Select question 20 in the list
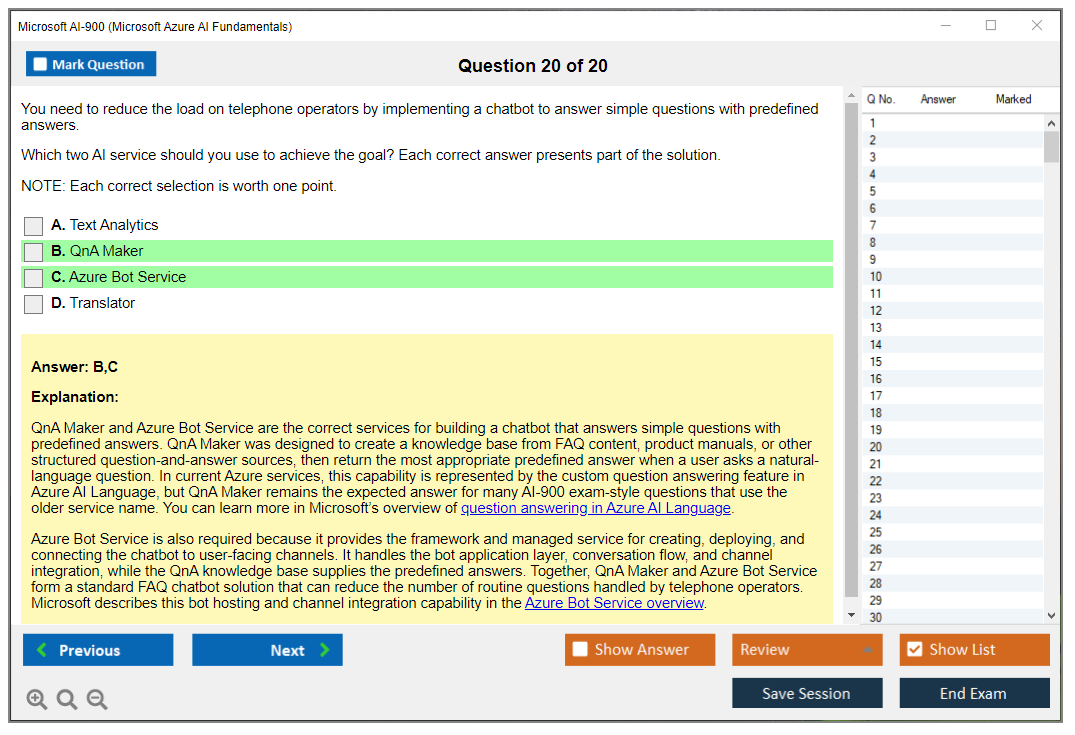This screenshot has height=735, width=1075. tap(953, 447)
